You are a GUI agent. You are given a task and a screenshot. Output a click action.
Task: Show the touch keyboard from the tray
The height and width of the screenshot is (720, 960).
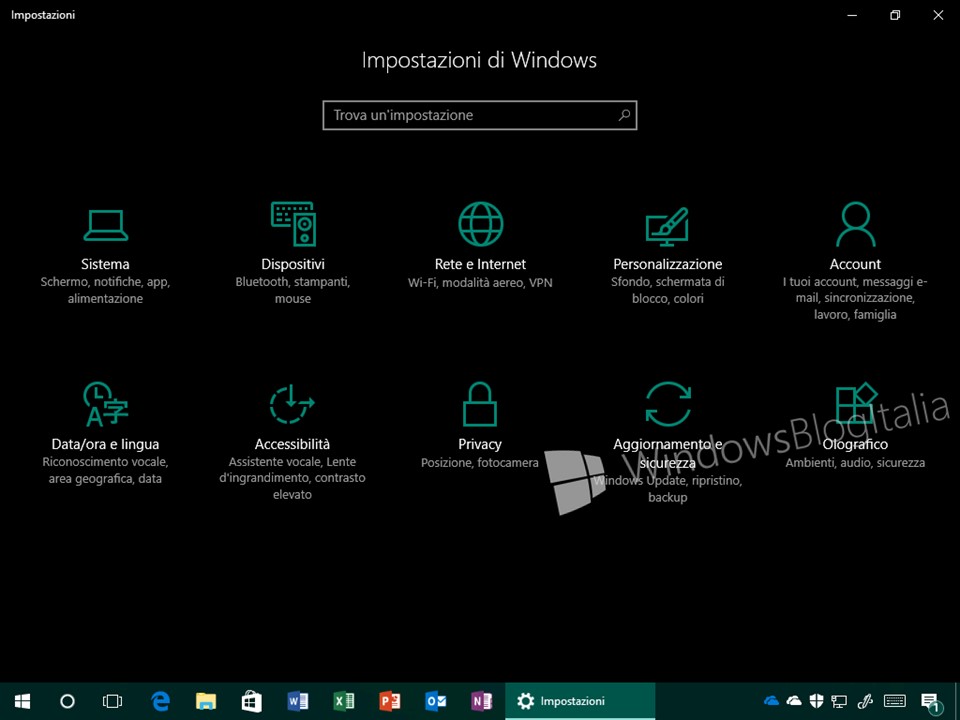pos(895,701)
